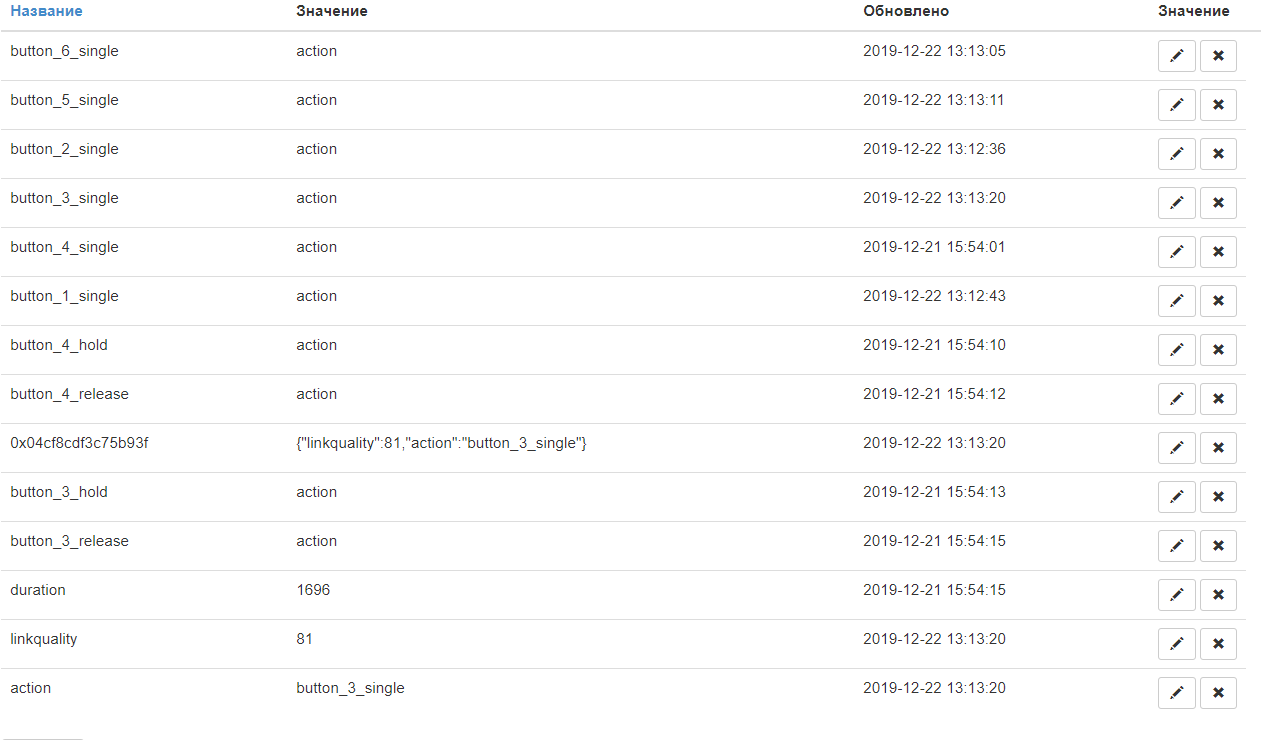The width and height of the screenshot is (1261, 740).
Task: Delete the linkquality property row
Action: 1218,644
